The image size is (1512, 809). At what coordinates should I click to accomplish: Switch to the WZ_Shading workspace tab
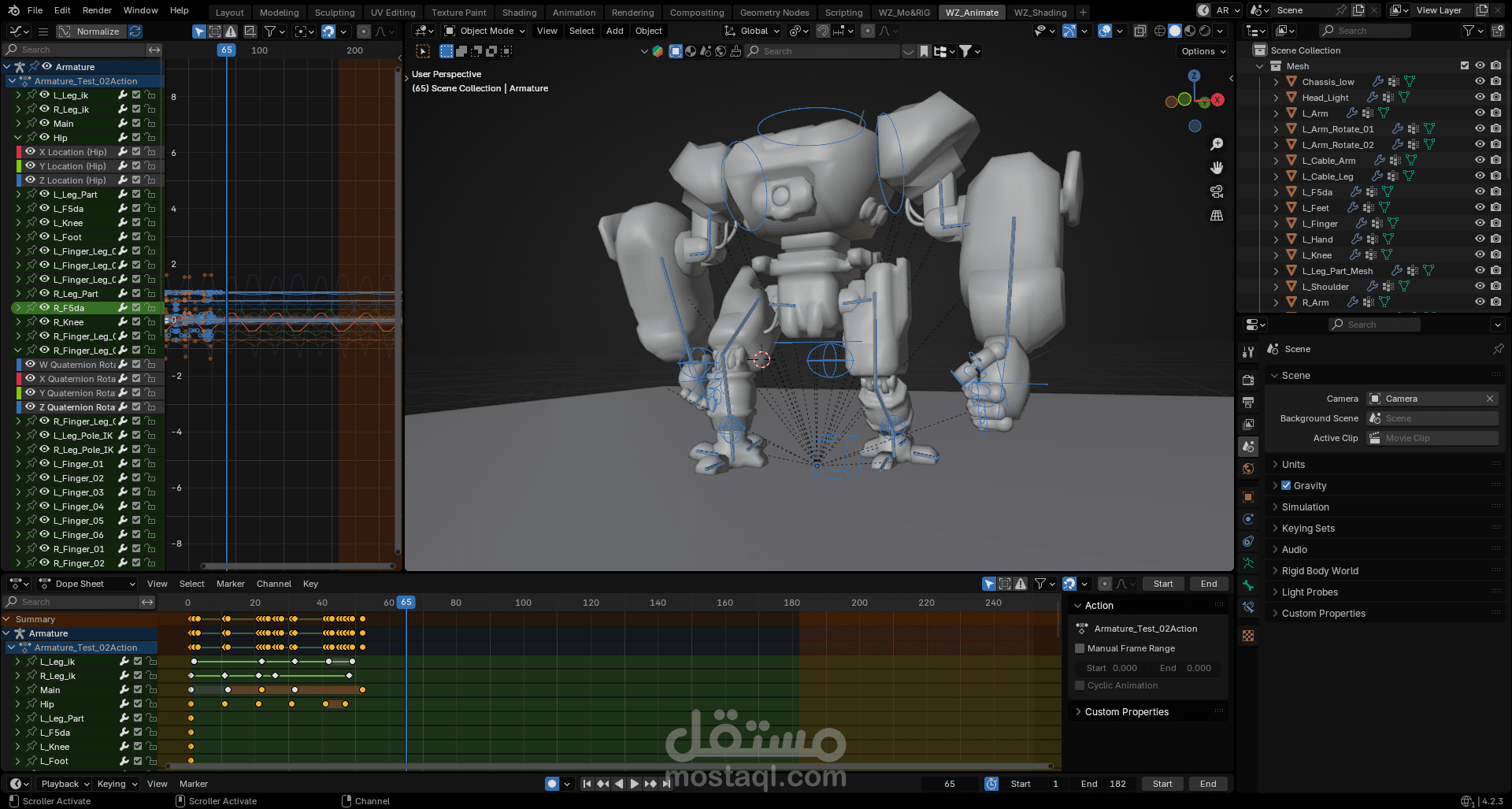pos(1039,13)
